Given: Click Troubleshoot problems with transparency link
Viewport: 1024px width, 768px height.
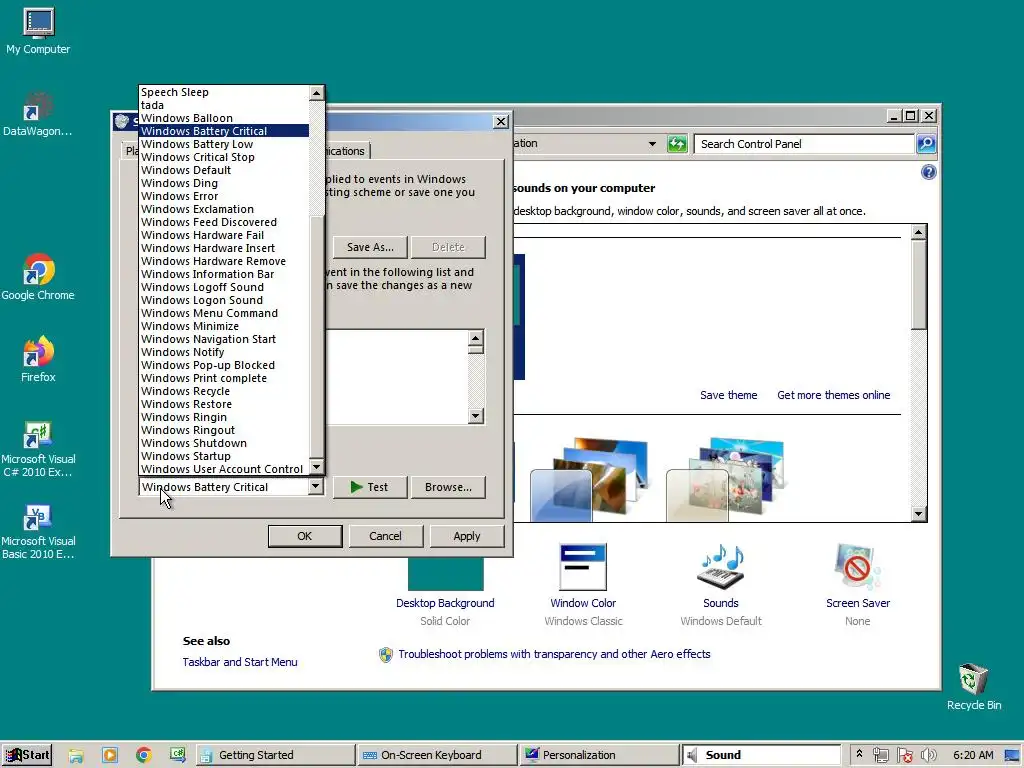Looking at the screenshot, I should [x=554, y=654].
